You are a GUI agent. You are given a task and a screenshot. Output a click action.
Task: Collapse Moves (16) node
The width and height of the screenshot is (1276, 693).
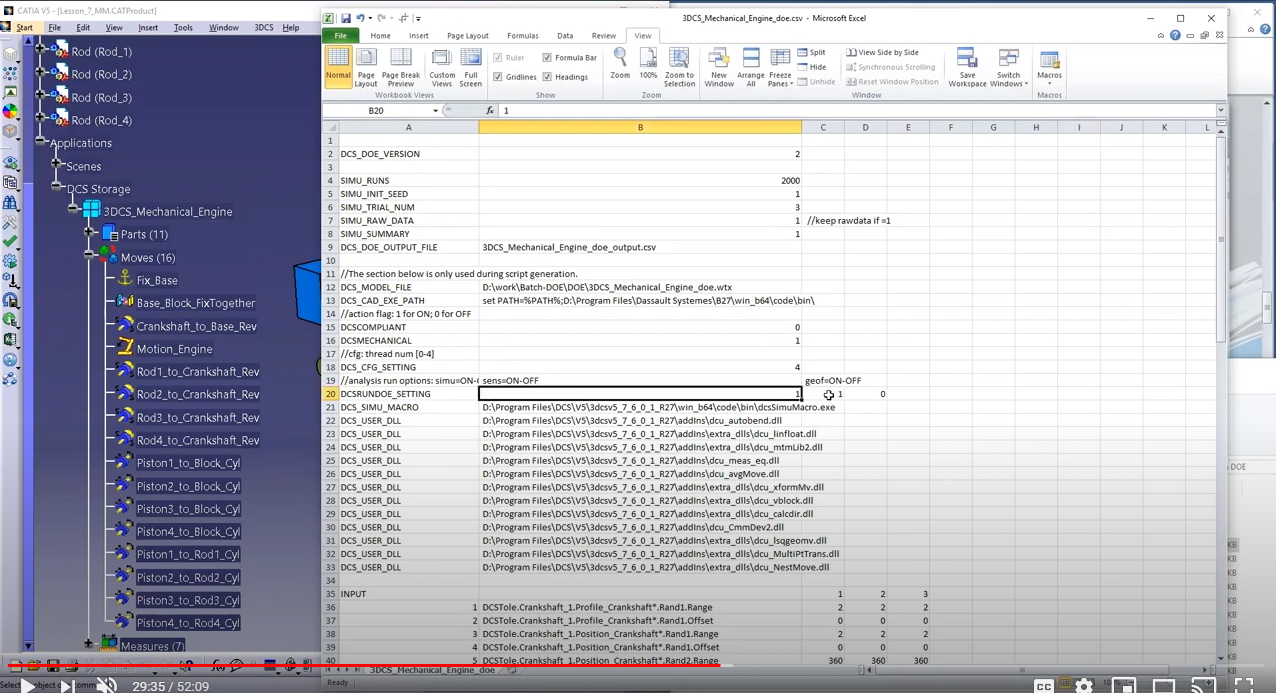(x=88, y=256)
